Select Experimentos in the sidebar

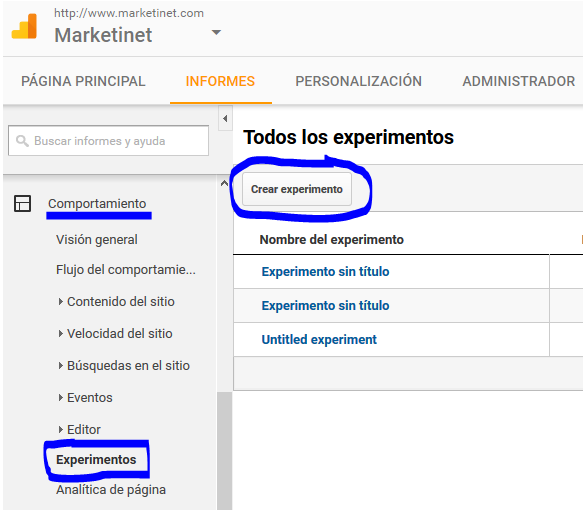pyautogui.click(x=96, y=460)
